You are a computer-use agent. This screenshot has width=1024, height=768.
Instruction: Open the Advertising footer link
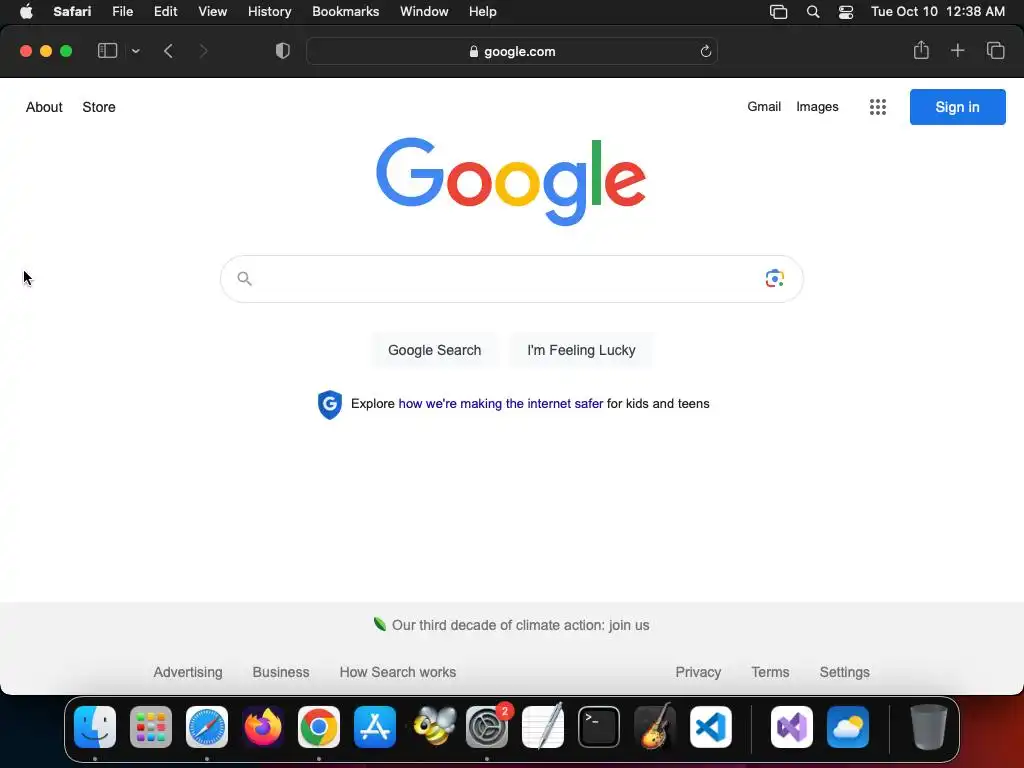tap(187, 672)
